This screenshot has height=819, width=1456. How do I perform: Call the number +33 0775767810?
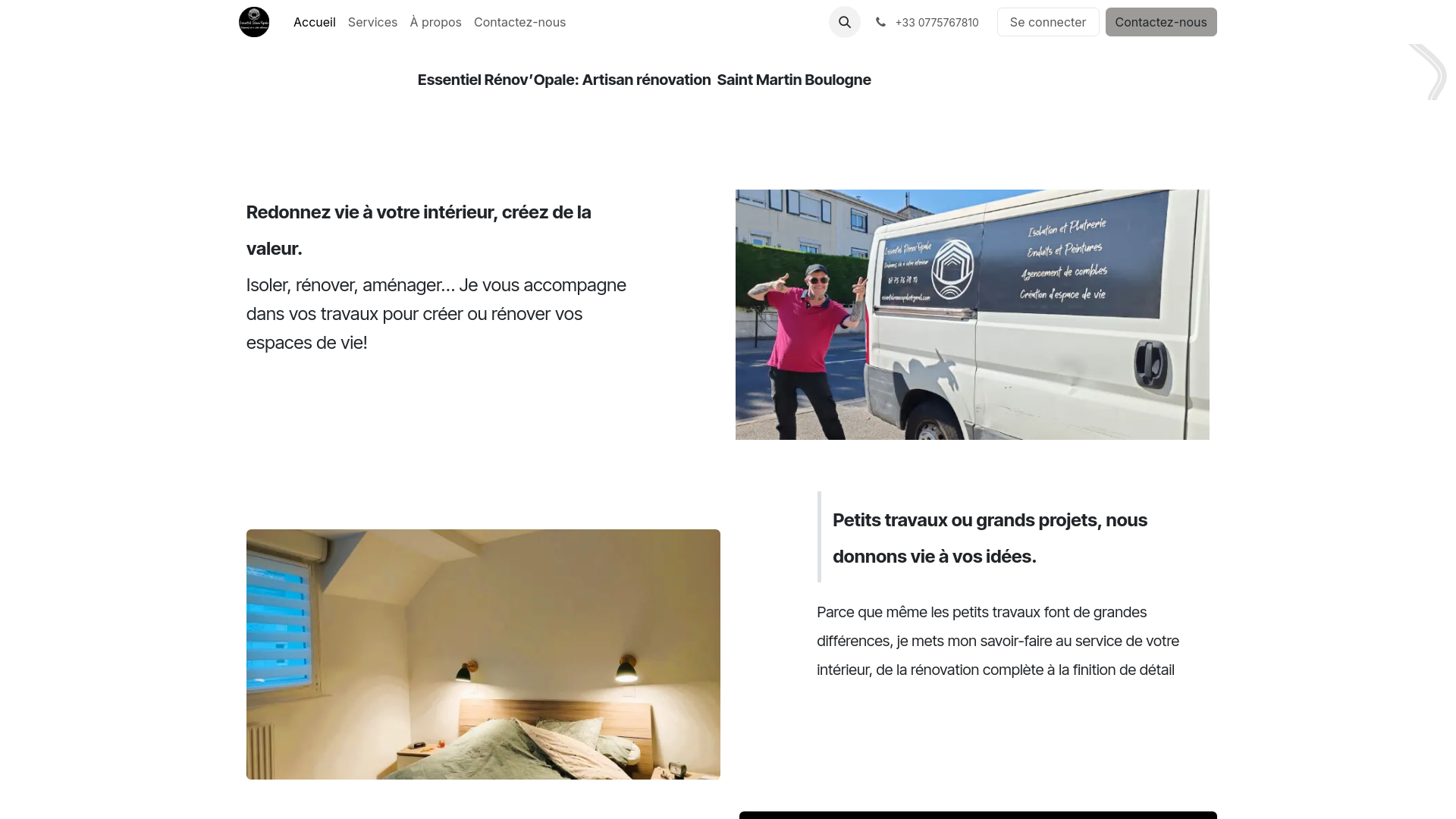click(x=937, y=23)
